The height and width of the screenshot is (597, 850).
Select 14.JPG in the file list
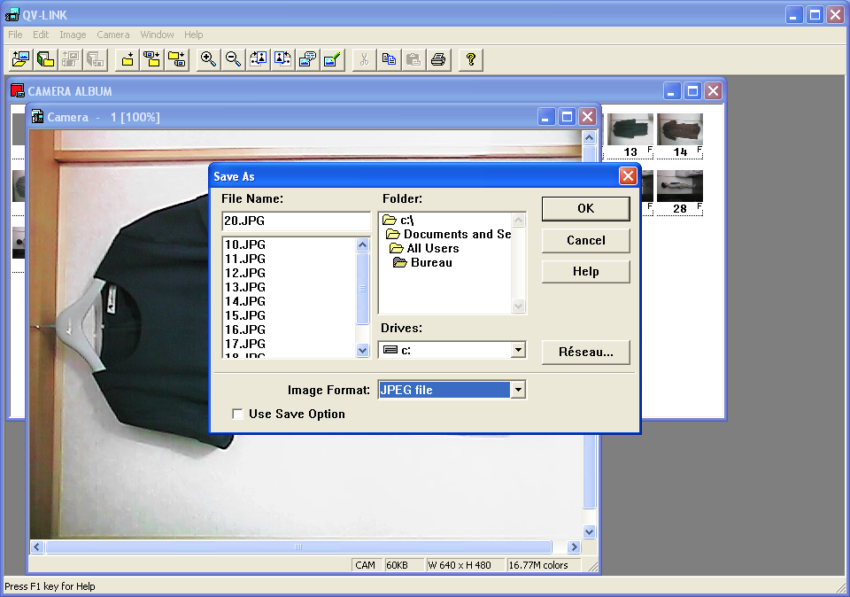[245, 301]
